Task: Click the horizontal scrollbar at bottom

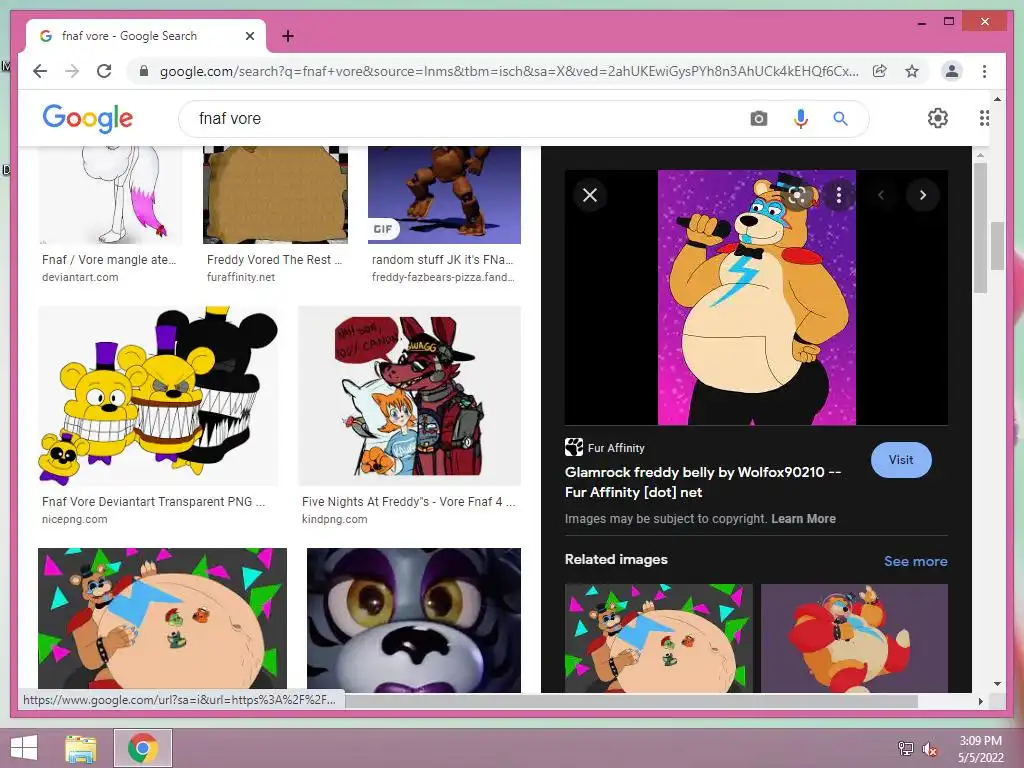Action: click(x=632, y=701)
